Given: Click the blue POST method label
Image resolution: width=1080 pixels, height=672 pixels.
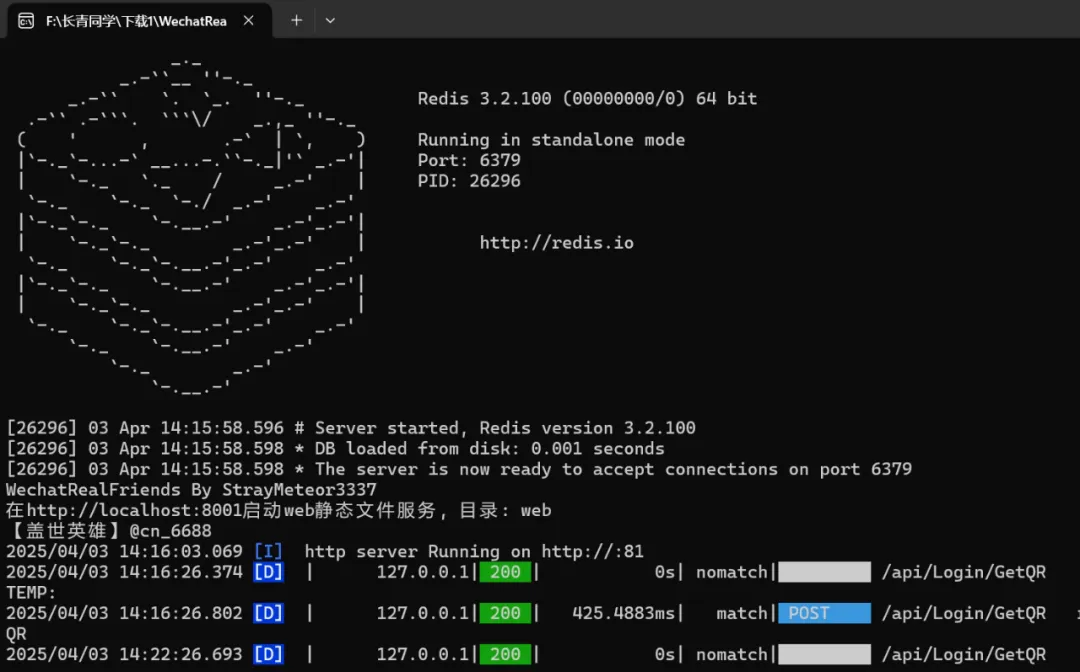Looking at the screenshot, I should [824, 613].
